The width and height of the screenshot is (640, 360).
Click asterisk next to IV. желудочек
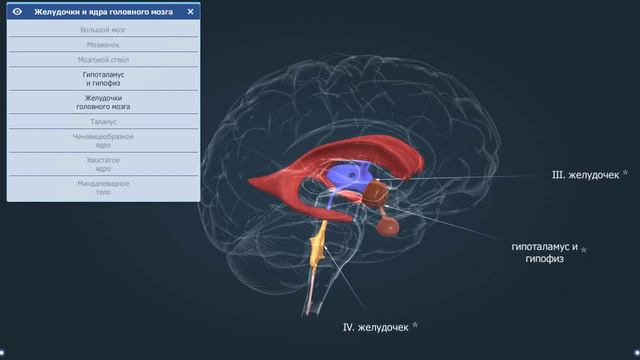[415, 325]
